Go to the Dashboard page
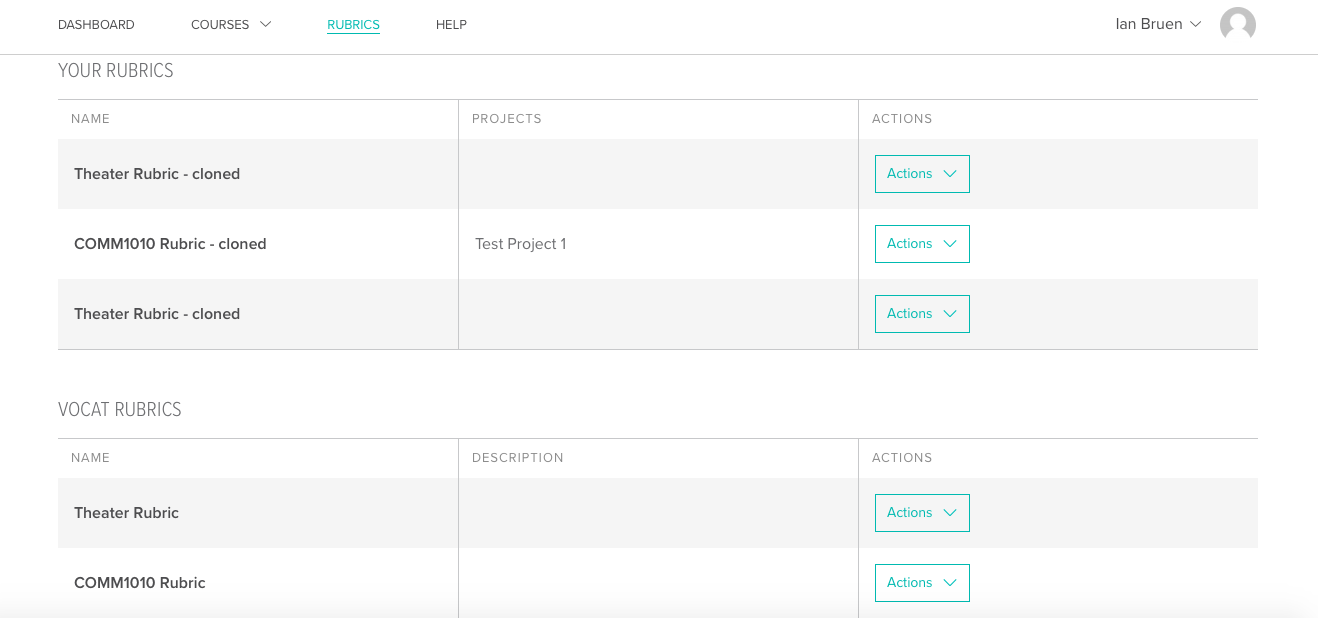This screenshot has width=1318, height=618. click(96, 24)
